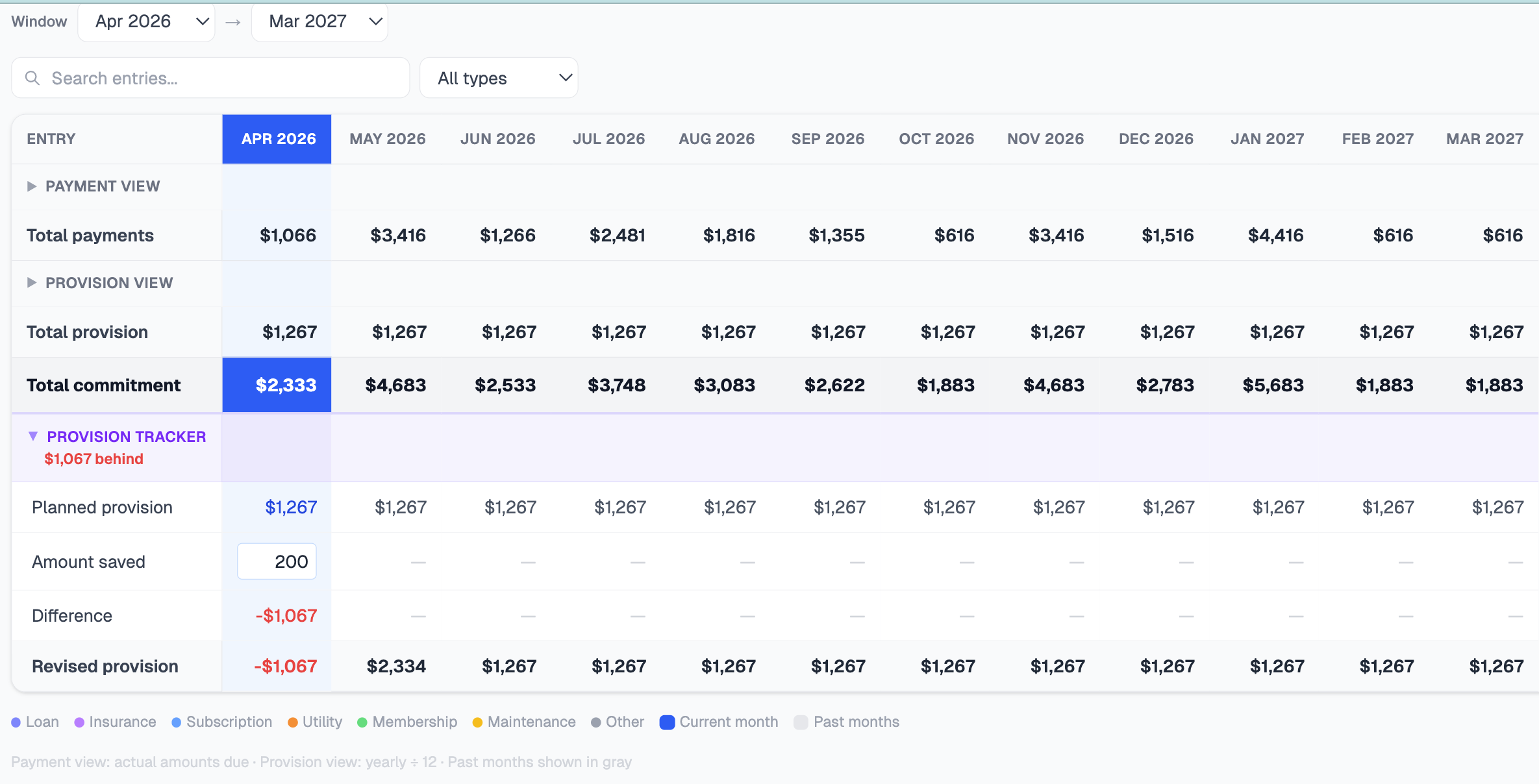The image size is (1539, 784).
Task: Click the Subscription legend icon
Action: point(175,722)
